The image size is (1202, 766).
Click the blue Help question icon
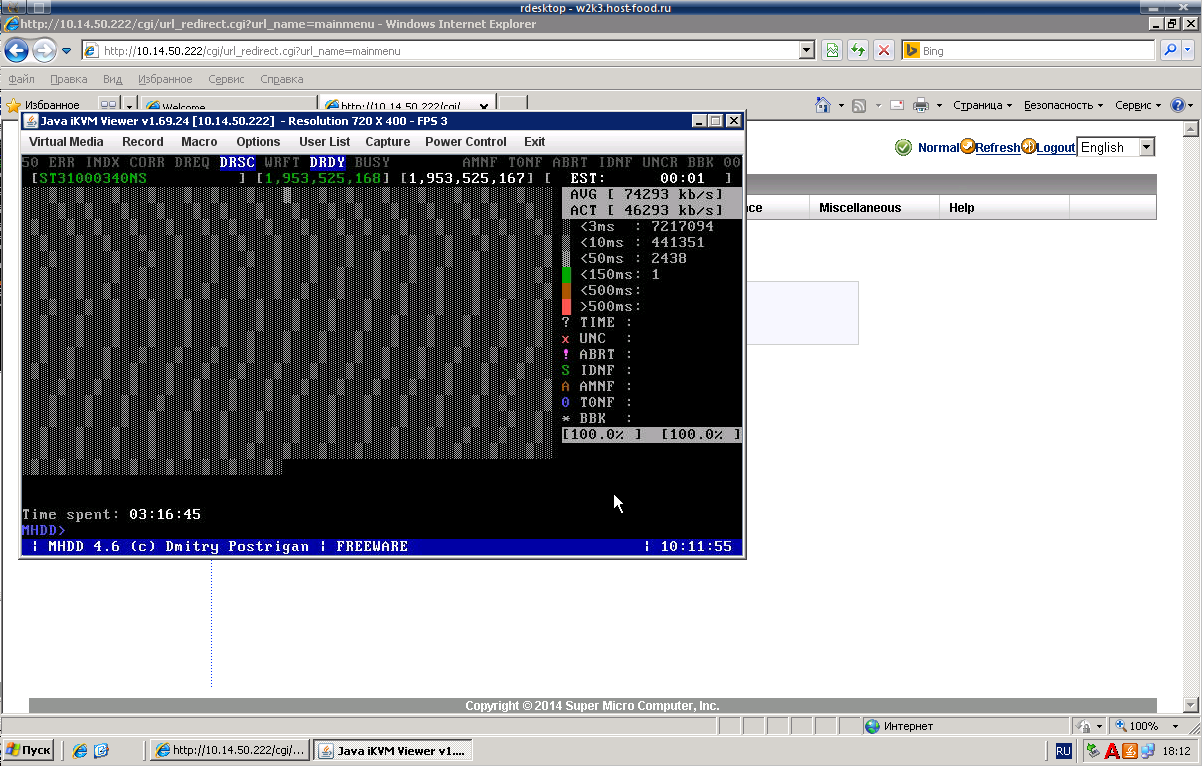(1177, 105)
